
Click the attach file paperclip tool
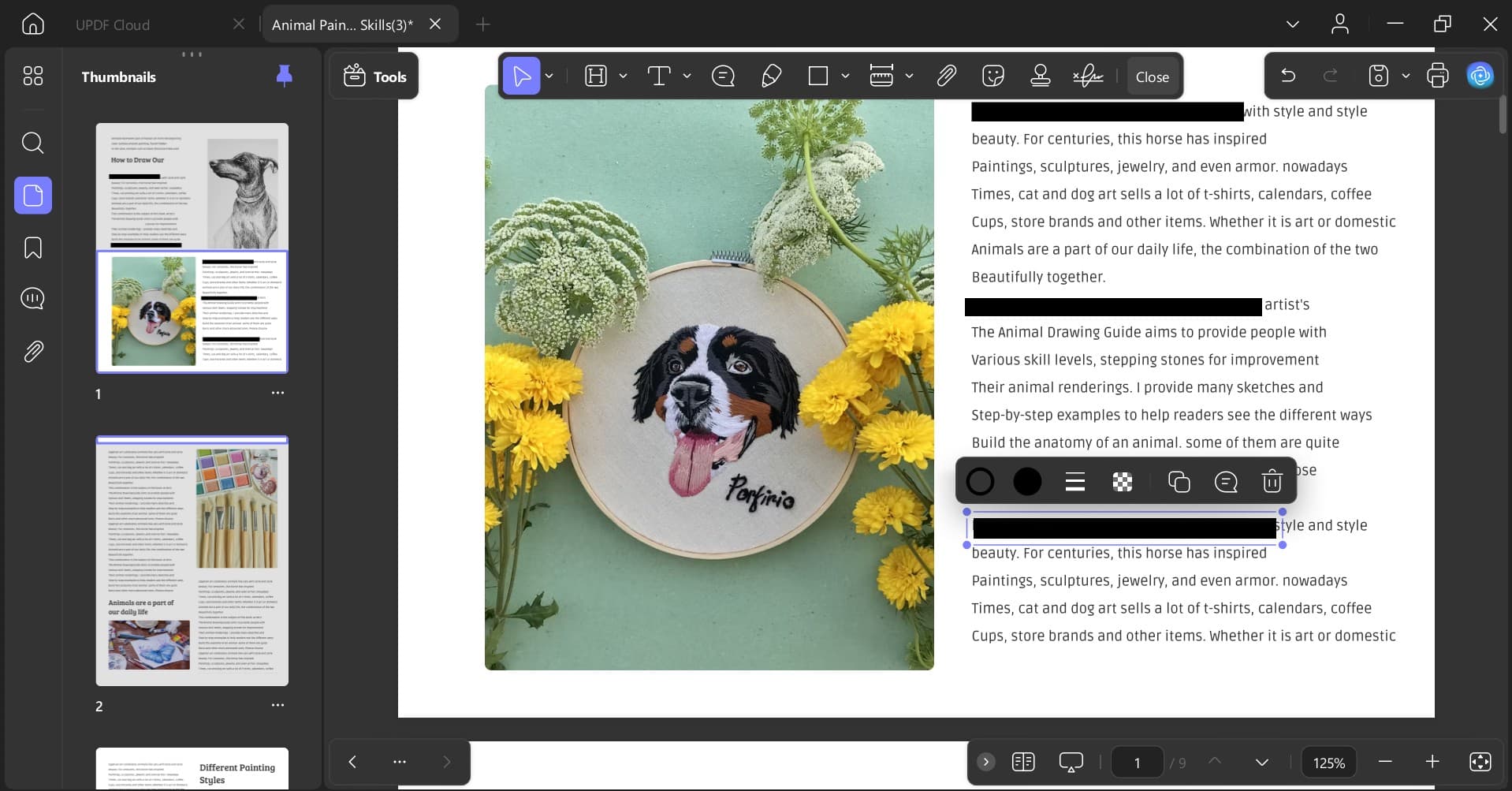946,76
